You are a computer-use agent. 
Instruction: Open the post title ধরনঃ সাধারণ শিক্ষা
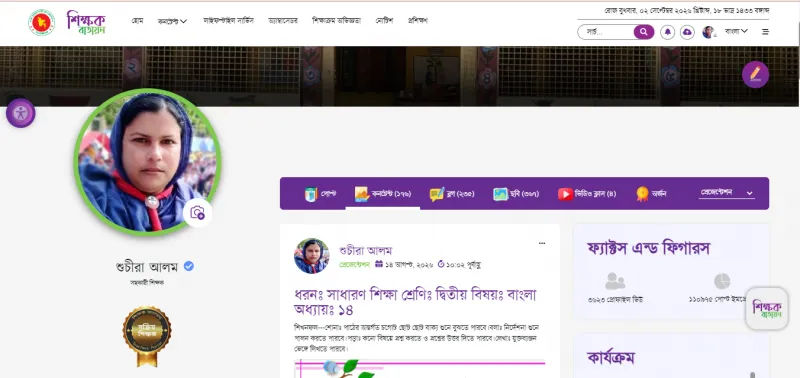pyautogui.click(x=415, y=302)
